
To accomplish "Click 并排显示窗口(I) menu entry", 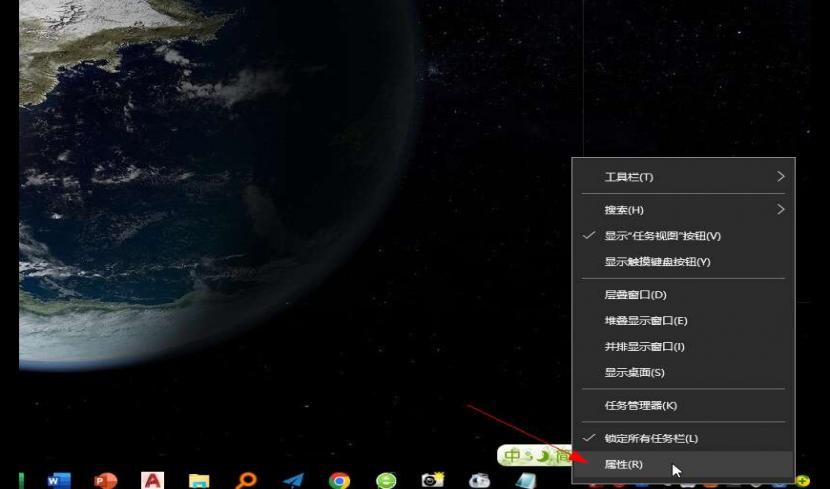I will [x=644, y=347].
